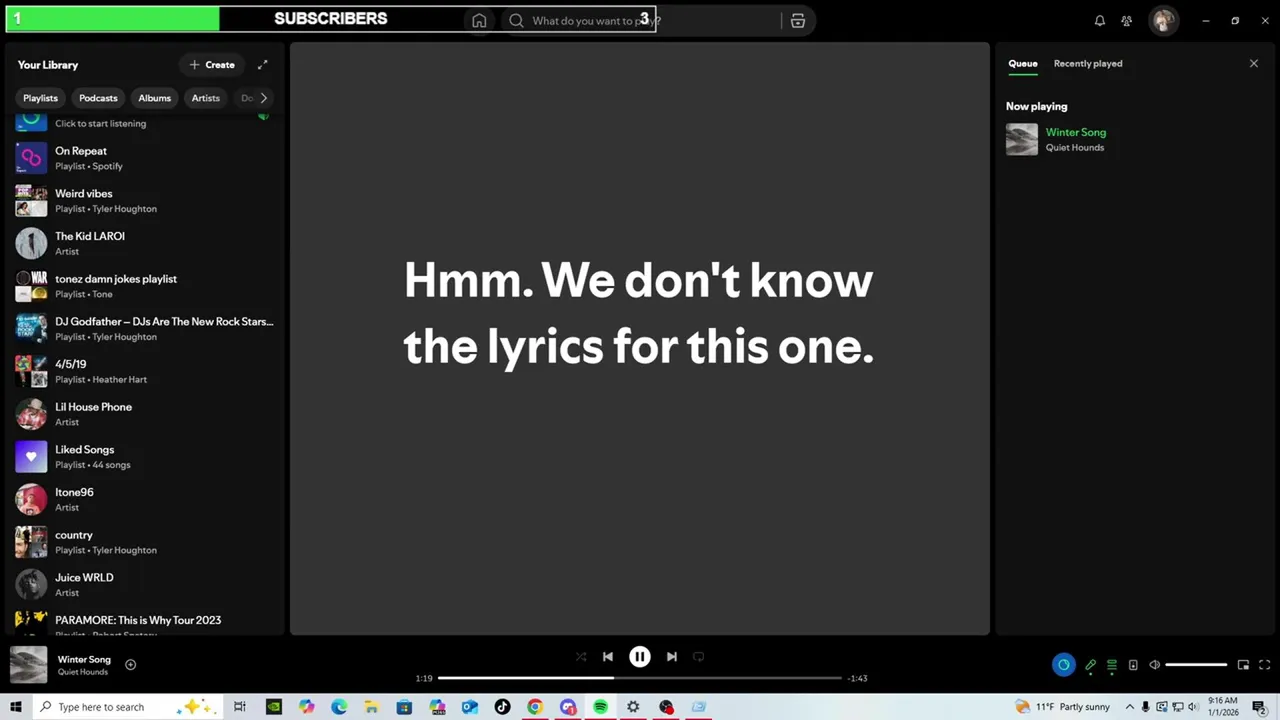1280x720 pixels.
Task: Open tonez damn jokes playlist
Action: [x=145, y=286]
